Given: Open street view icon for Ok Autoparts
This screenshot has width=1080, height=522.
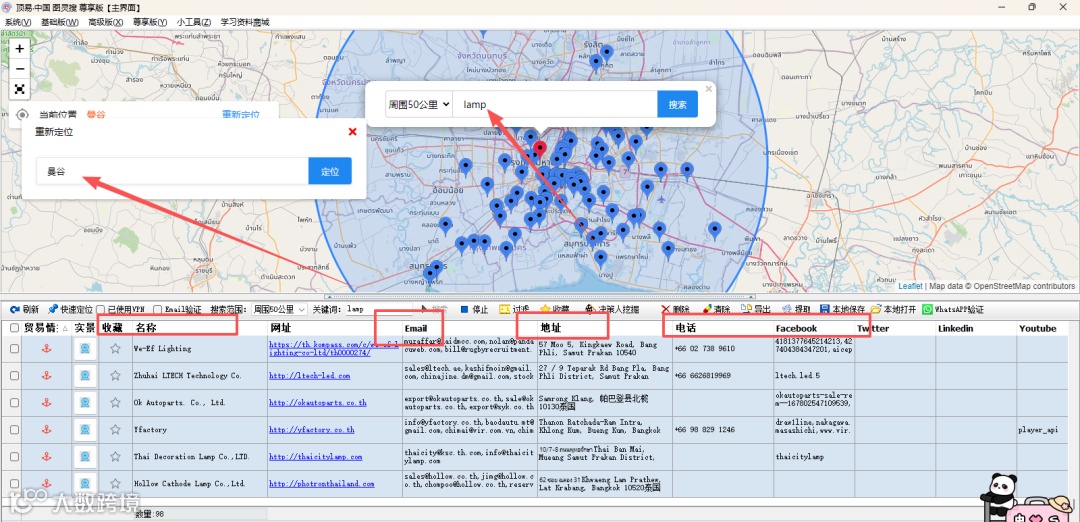Looking at the screenshot, I should coord(85,403).
